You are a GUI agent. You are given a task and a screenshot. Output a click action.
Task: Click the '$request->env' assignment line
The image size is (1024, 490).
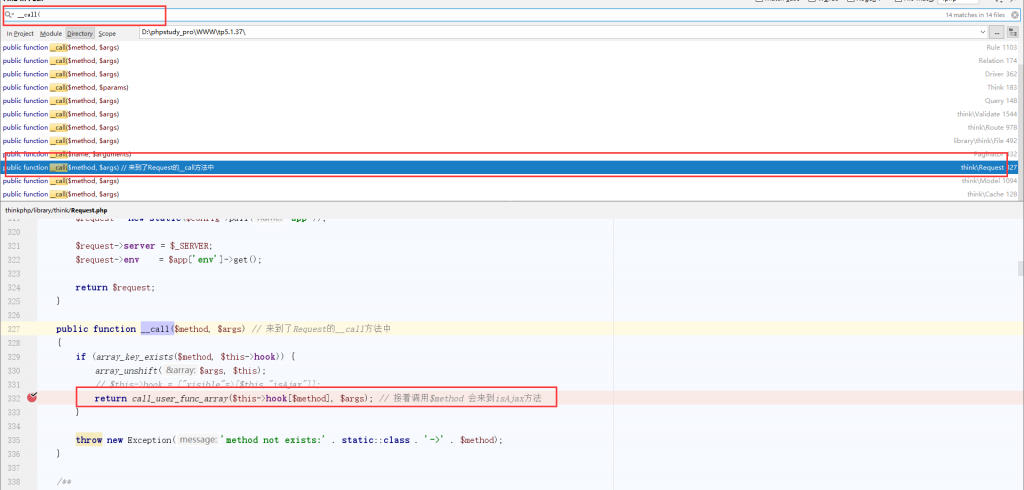click(x=168, y=259)
